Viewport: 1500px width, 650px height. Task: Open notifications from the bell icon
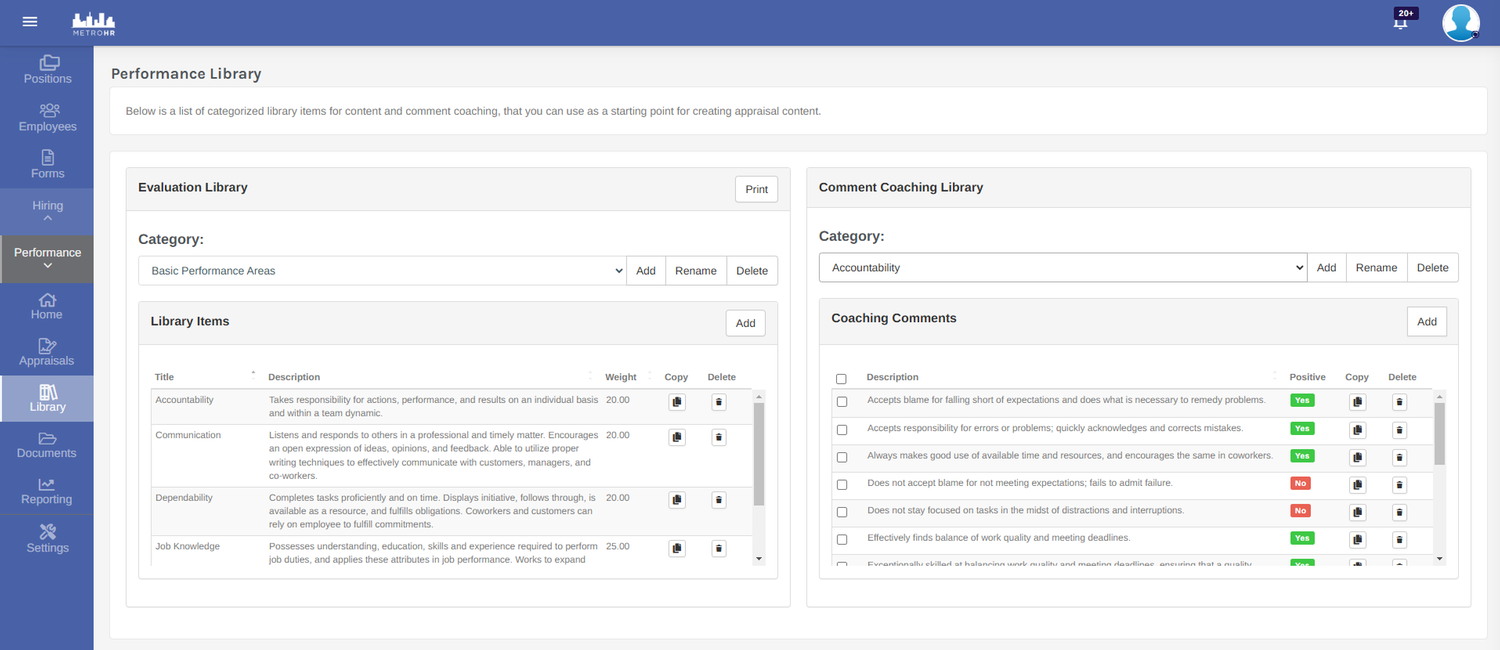(1402, 21)
